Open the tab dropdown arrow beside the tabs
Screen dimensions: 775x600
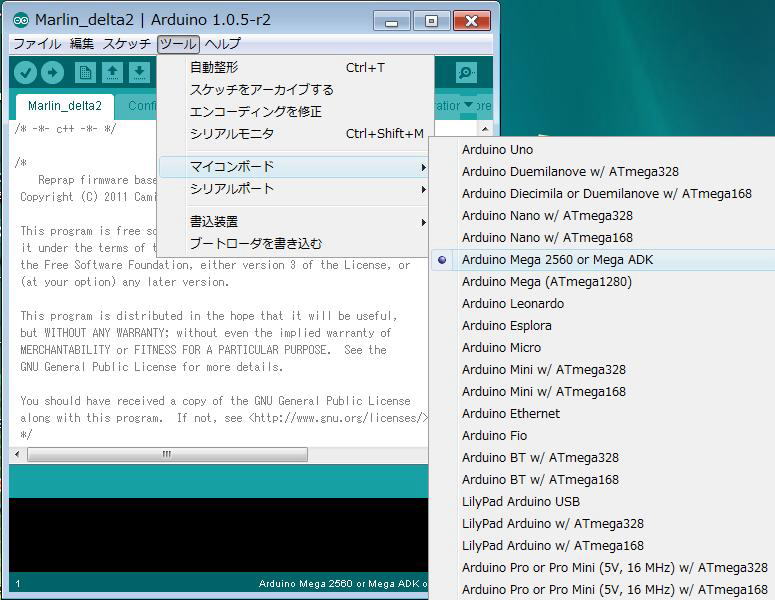pos(468,105)
